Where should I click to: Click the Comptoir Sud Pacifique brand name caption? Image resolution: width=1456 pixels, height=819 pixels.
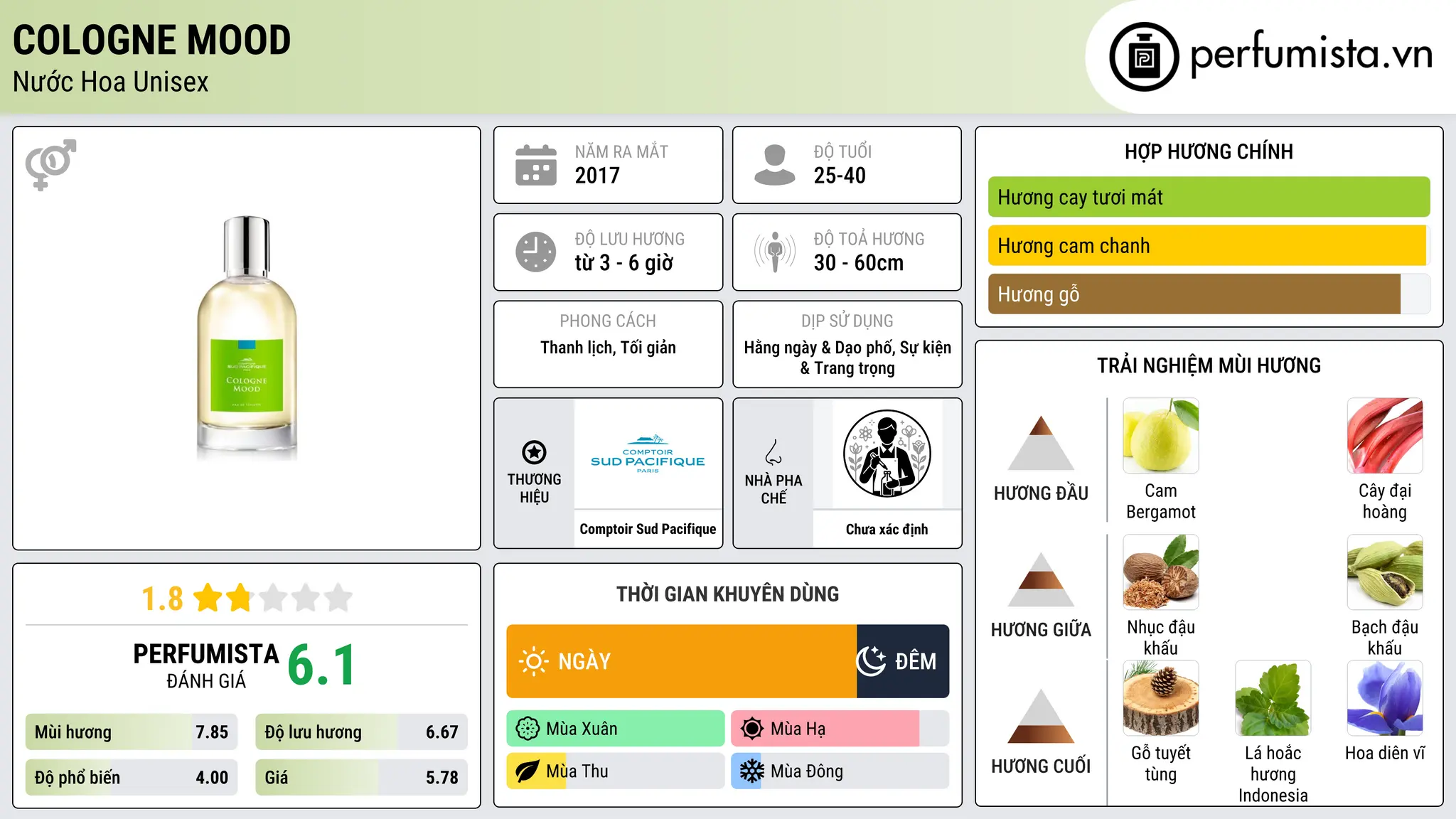[648, 529]
